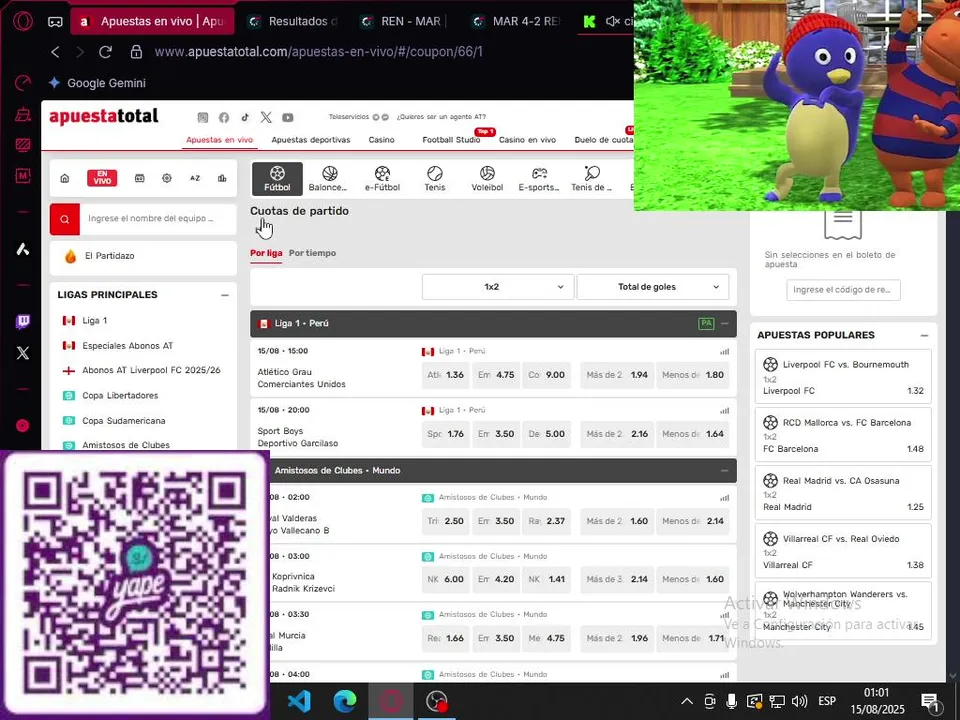Reload the browser page
Viewport: 960px width, 720px height.
(105, 52)
